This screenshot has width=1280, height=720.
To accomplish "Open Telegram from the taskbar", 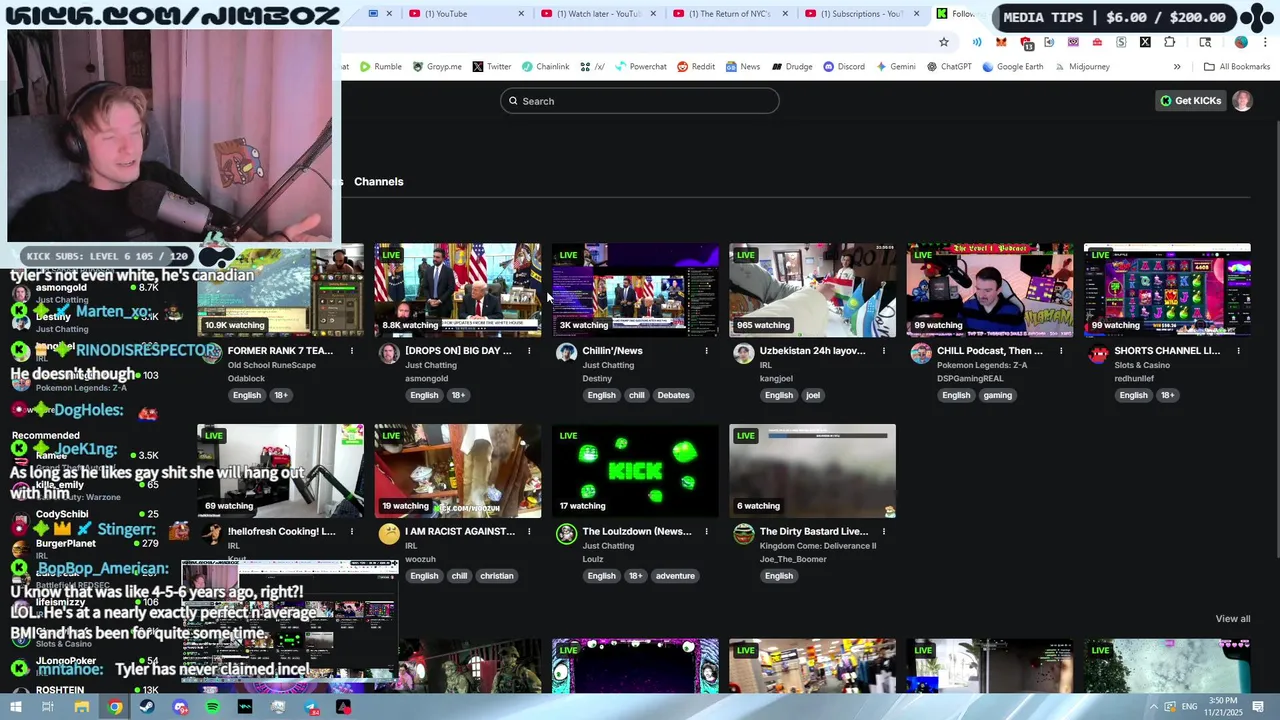I will point(312,707).
